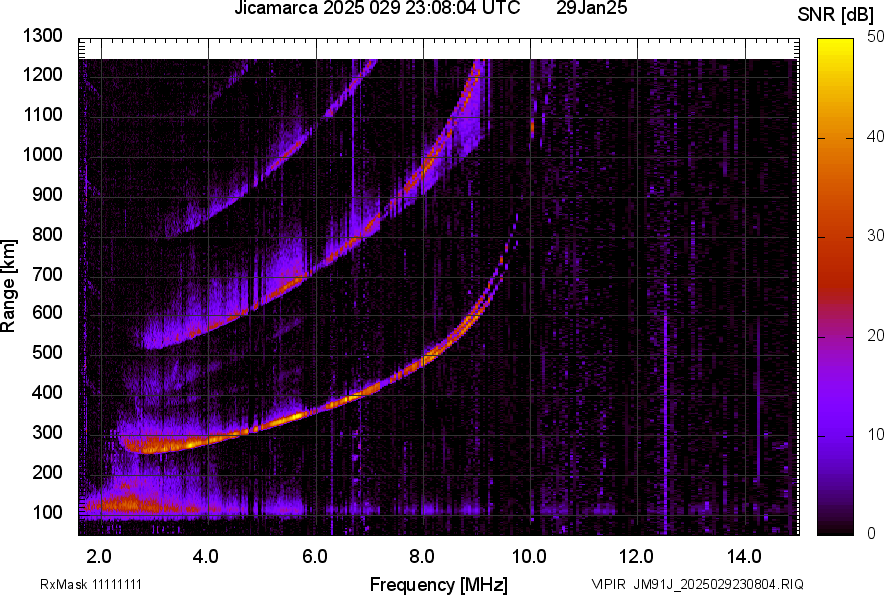Click the 1300 range tick label
The height and width of the screenshot is (595, 884).
(x=43, y=36)
